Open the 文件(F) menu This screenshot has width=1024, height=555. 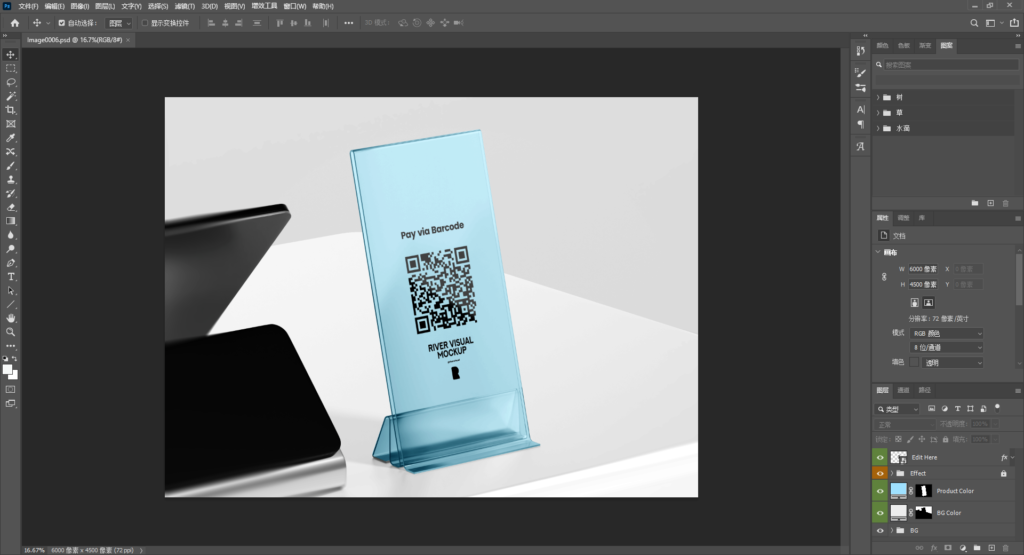click(28, 6)
